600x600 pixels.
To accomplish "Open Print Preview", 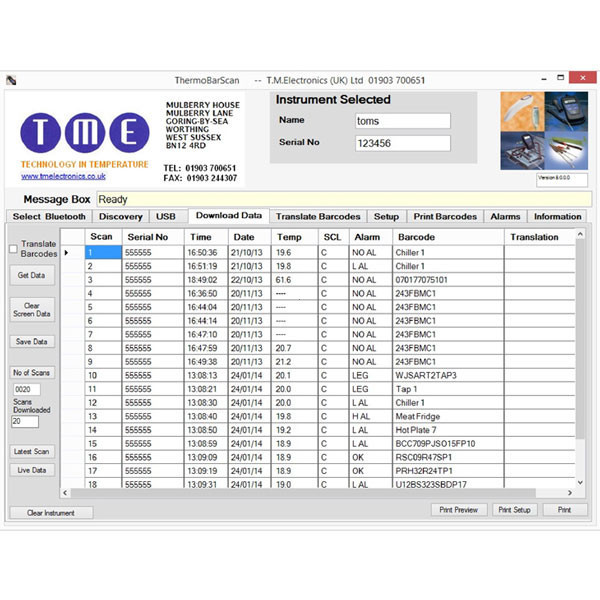I will coord(458,510).
